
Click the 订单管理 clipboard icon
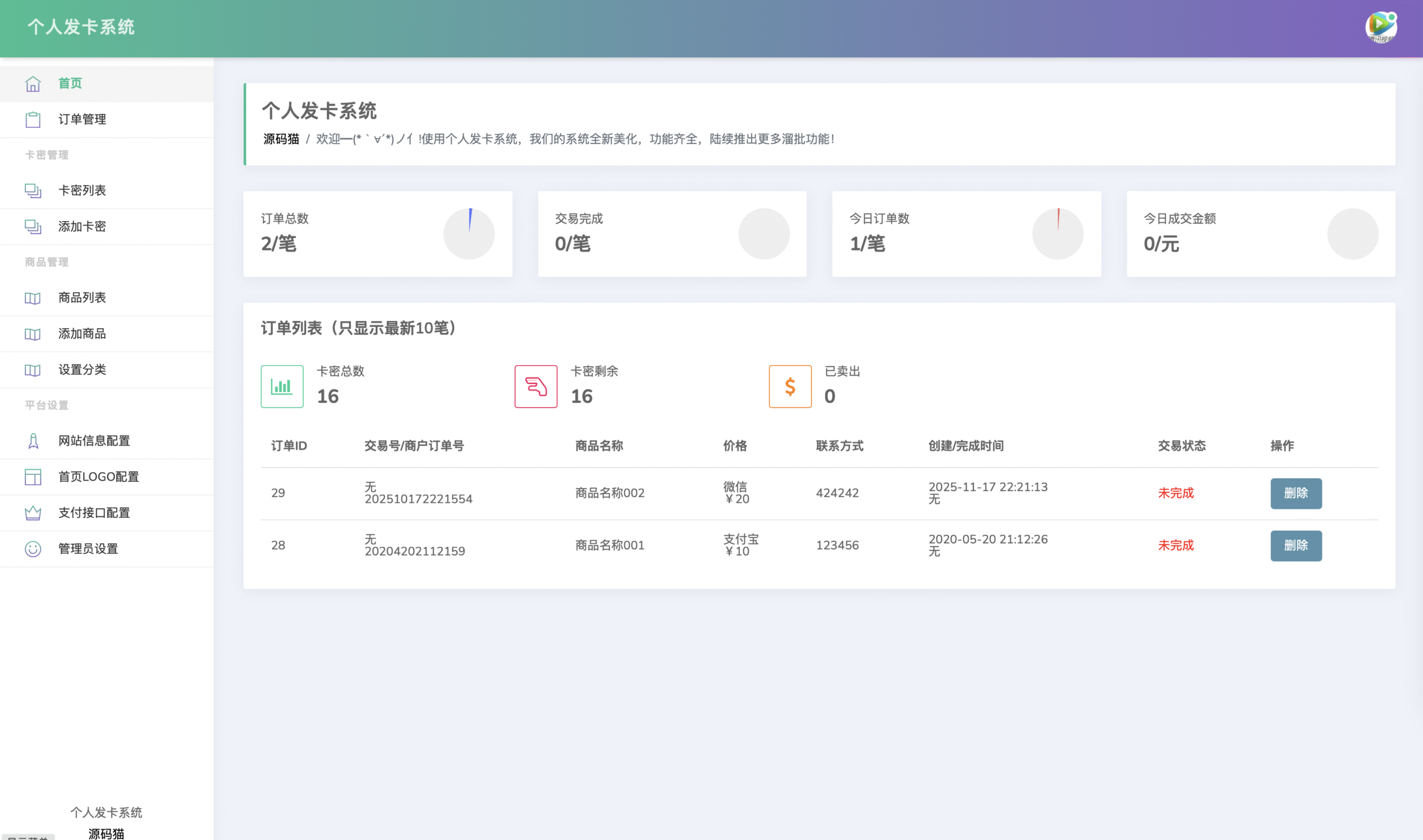[x=33, y=119]
